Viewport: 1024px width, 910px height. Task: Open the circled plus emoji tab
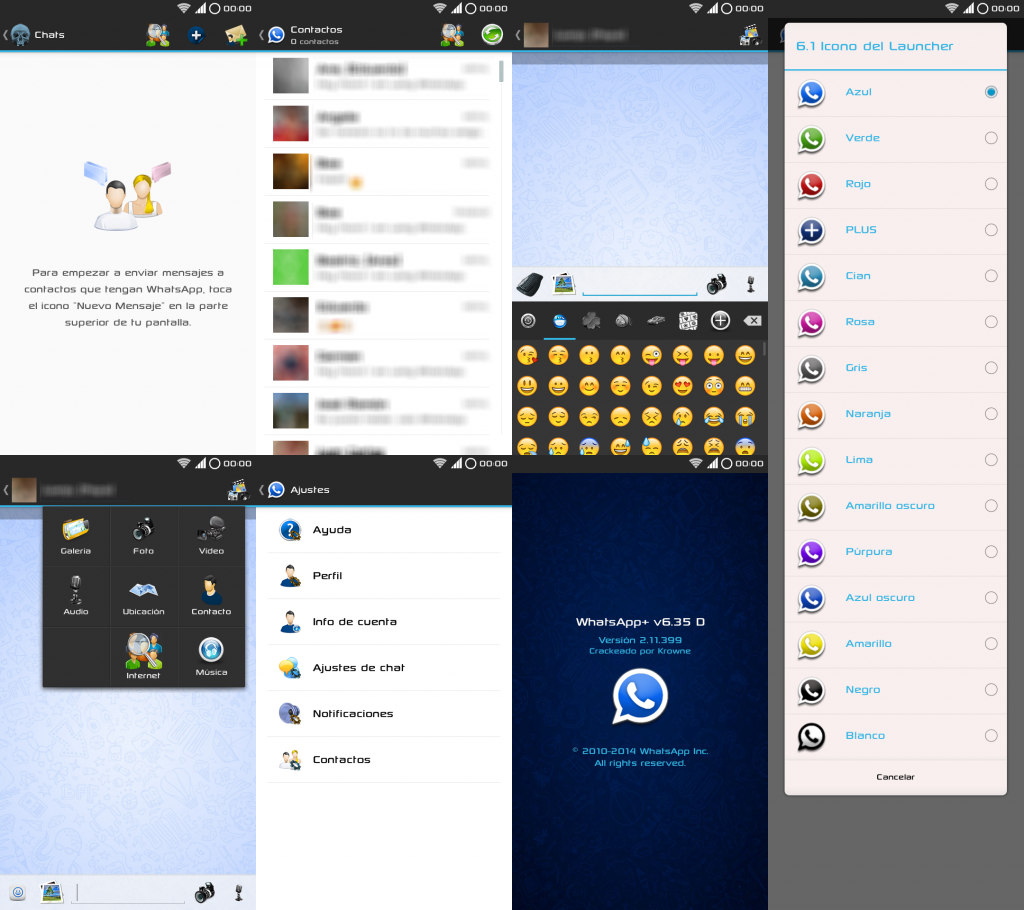click(x=720, y=321)
